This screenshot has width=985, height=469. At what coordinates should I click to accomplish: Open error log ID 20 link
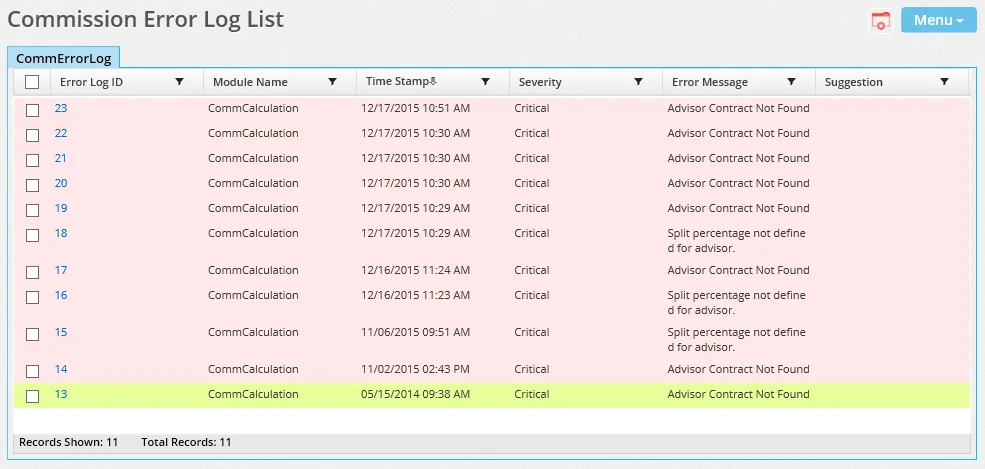61,183
